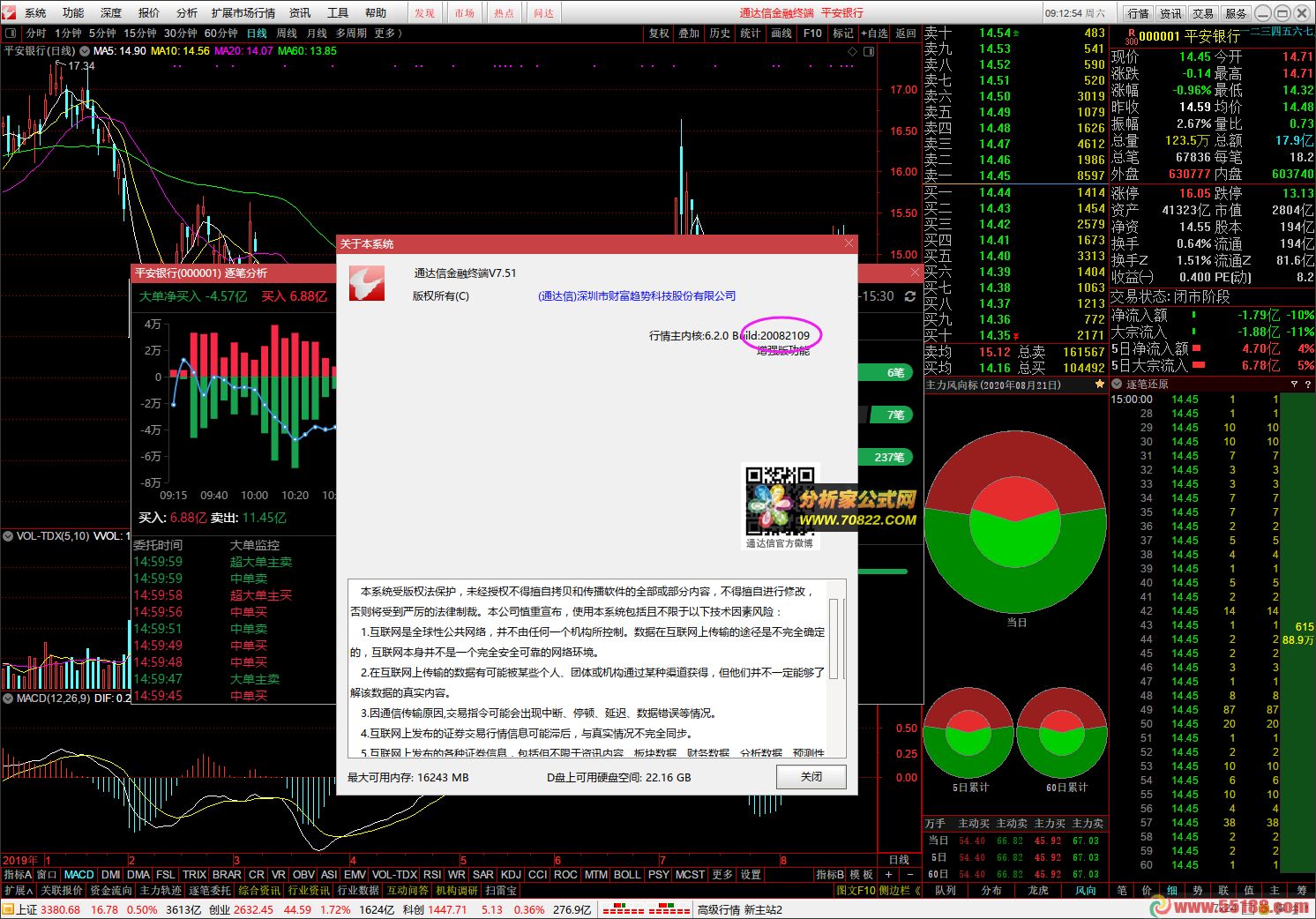Screen dimensions: 1316x919
Task: Click the 热点 red button
Action: 504,13
